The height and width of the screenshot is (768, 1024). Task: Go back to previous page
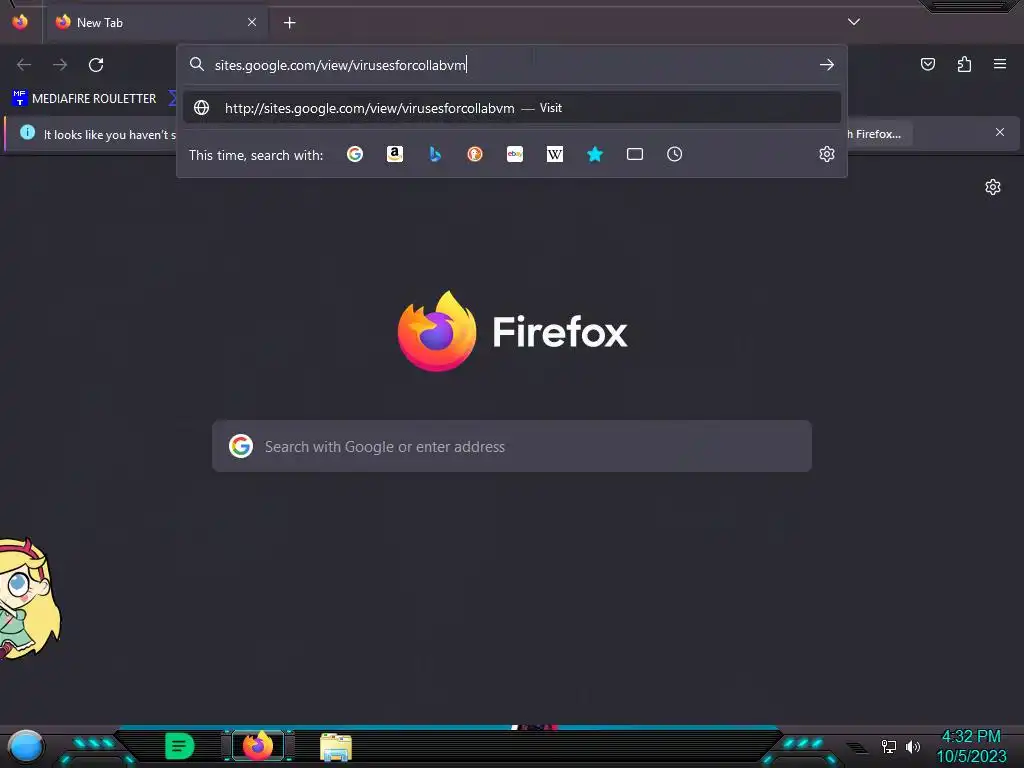click(24, 65)
